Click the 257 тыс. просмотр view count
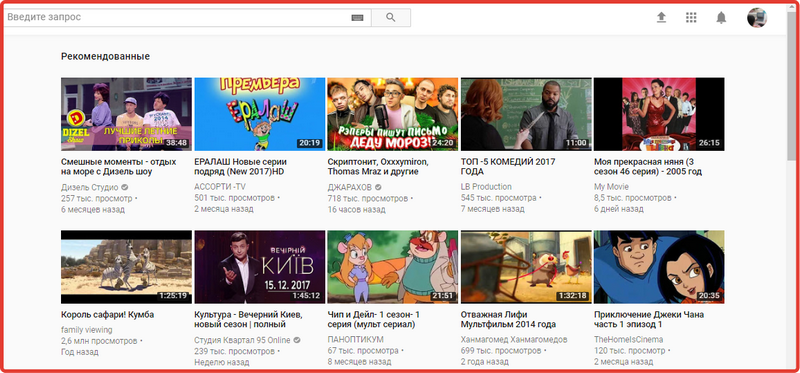 click(x=96, y=198)
